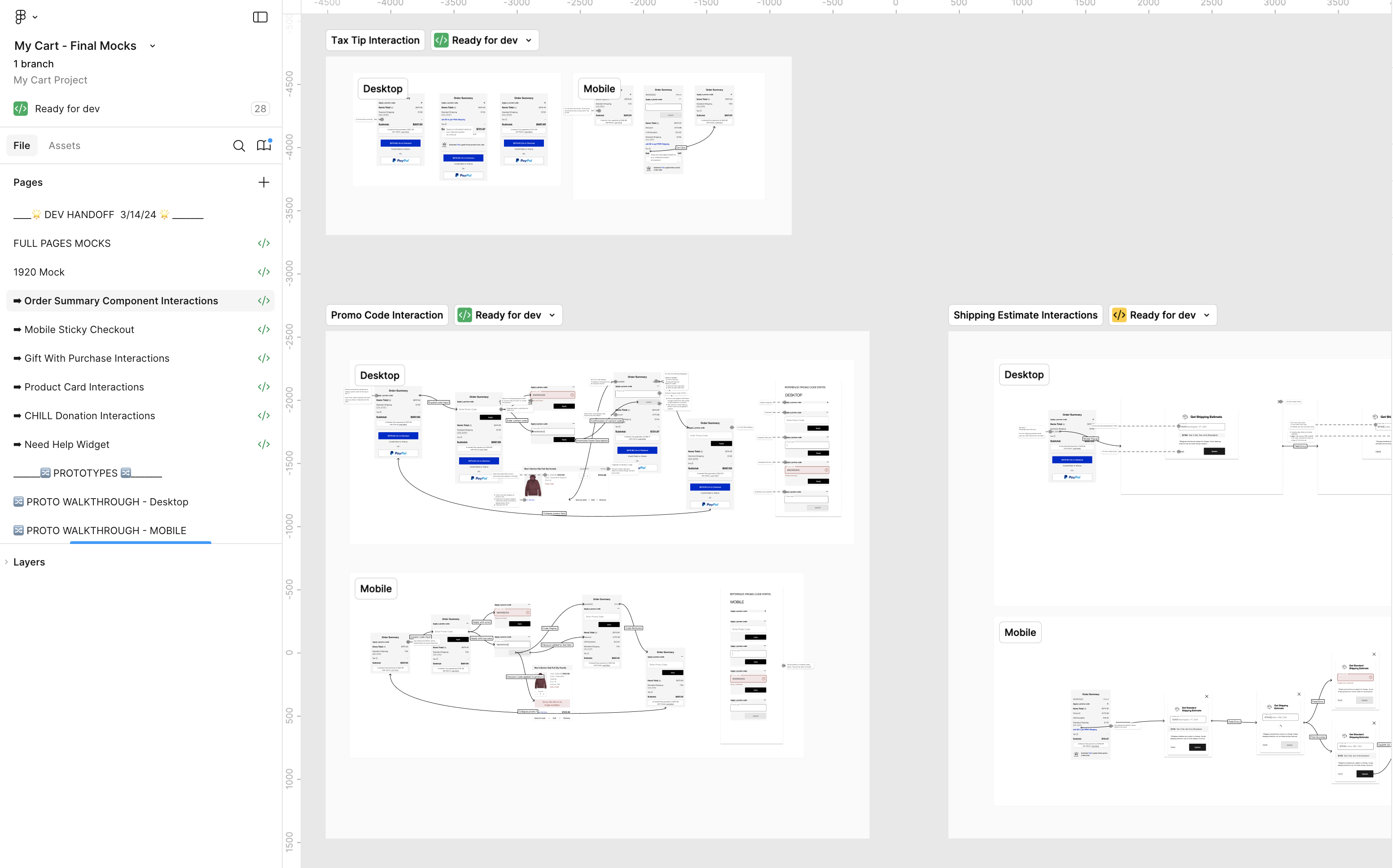This screenshot has height=868, width=1393.
Task: Expand the My Cart file title dropdown
Action: (x=153, y=46)
